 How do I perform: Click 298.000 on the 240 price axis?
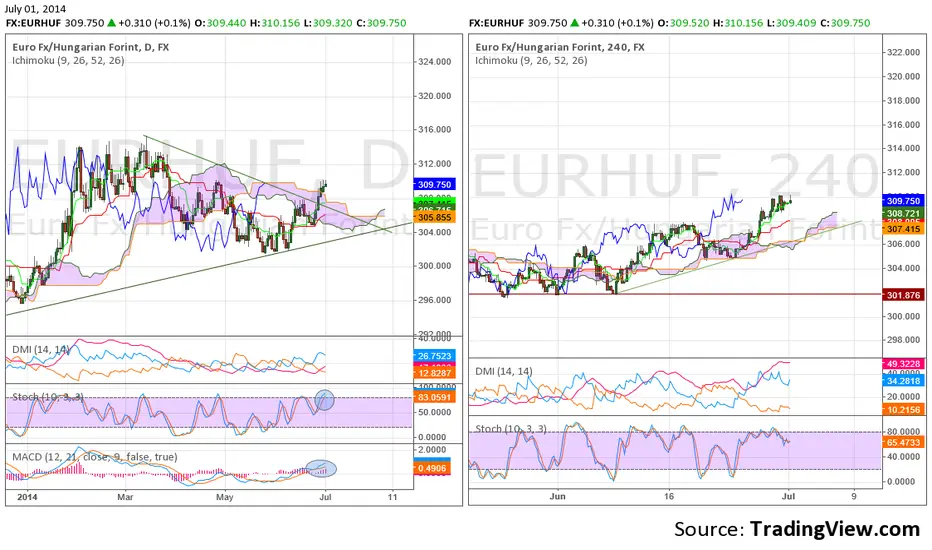coord(903,340)
